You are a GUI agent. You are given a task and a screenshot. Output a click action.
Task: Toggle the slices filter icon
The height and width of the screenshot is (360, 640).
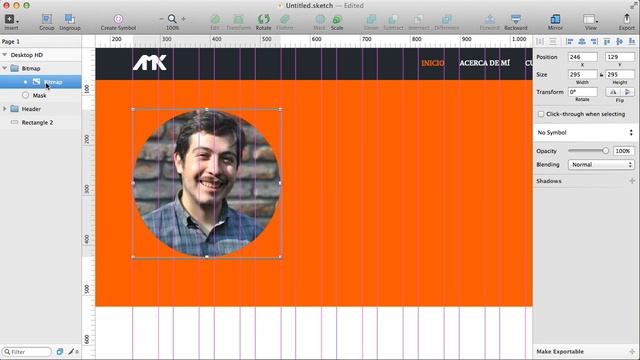click(x=60, y=351)
